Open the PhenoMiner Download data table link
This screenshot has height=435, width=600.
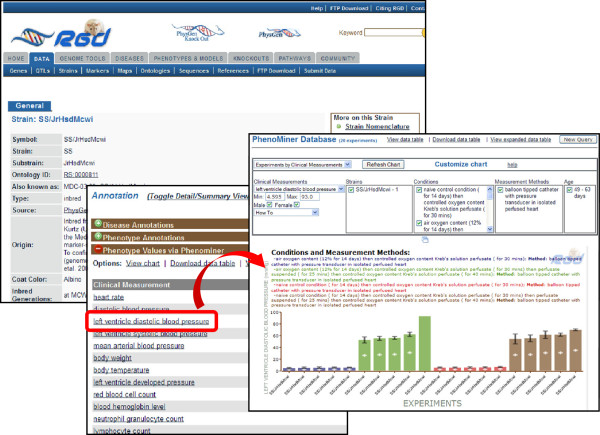point(456,140)
